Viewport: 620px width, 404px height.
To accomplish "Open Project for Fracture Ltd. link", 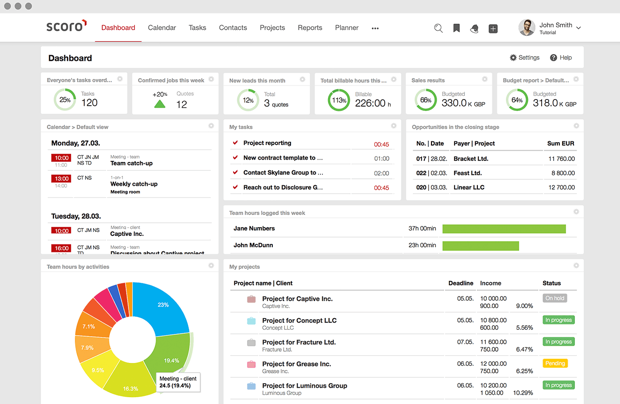I will click(x=299, y=342).
